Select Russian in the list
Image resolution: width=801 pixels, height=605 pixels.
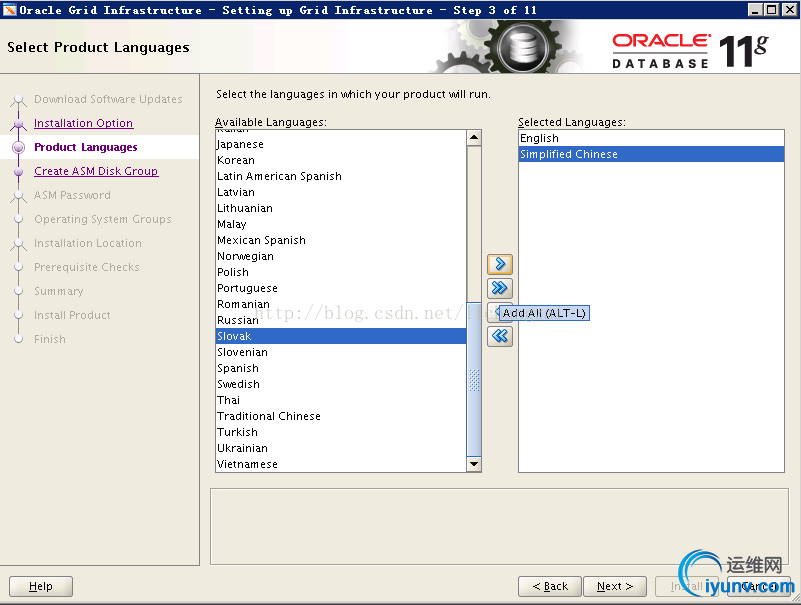click(x=341, y=320)
